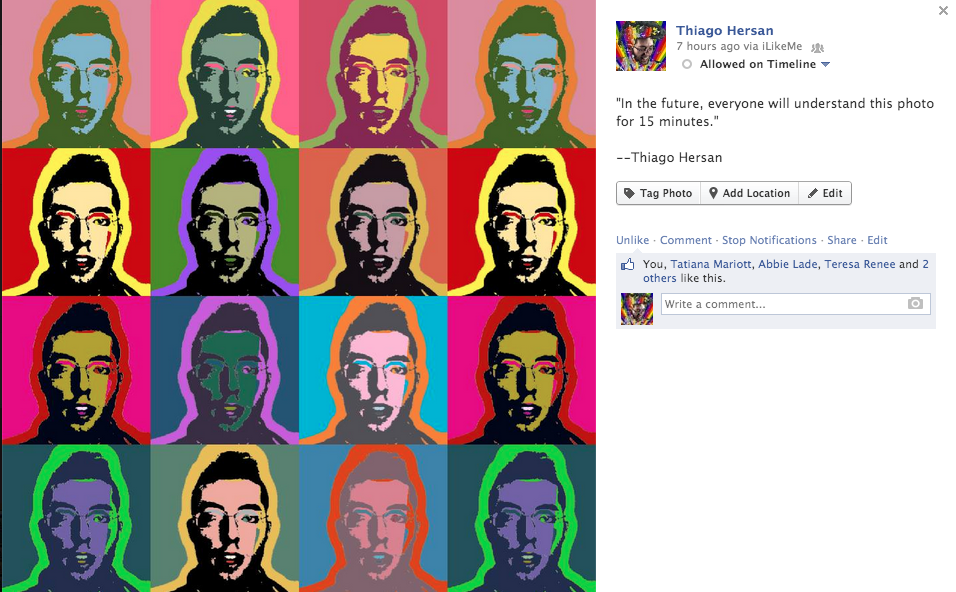Click the location pin icon
Image resolution: width=956 pixels, height=592 pixels.
point(713,193)
